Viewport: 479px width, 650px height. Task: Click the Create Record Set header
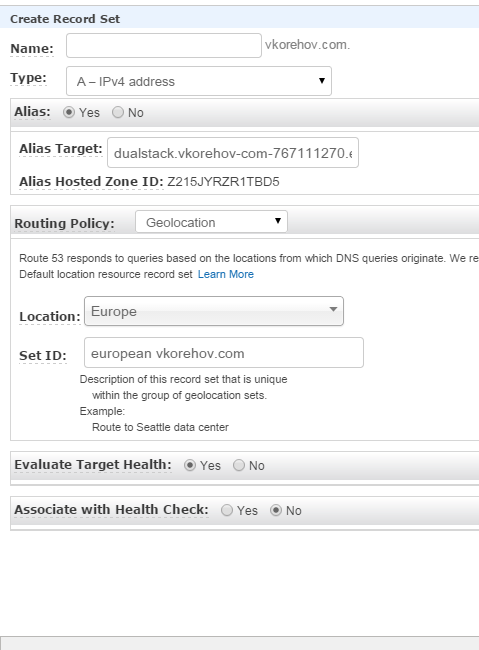[x=65, y=19]
